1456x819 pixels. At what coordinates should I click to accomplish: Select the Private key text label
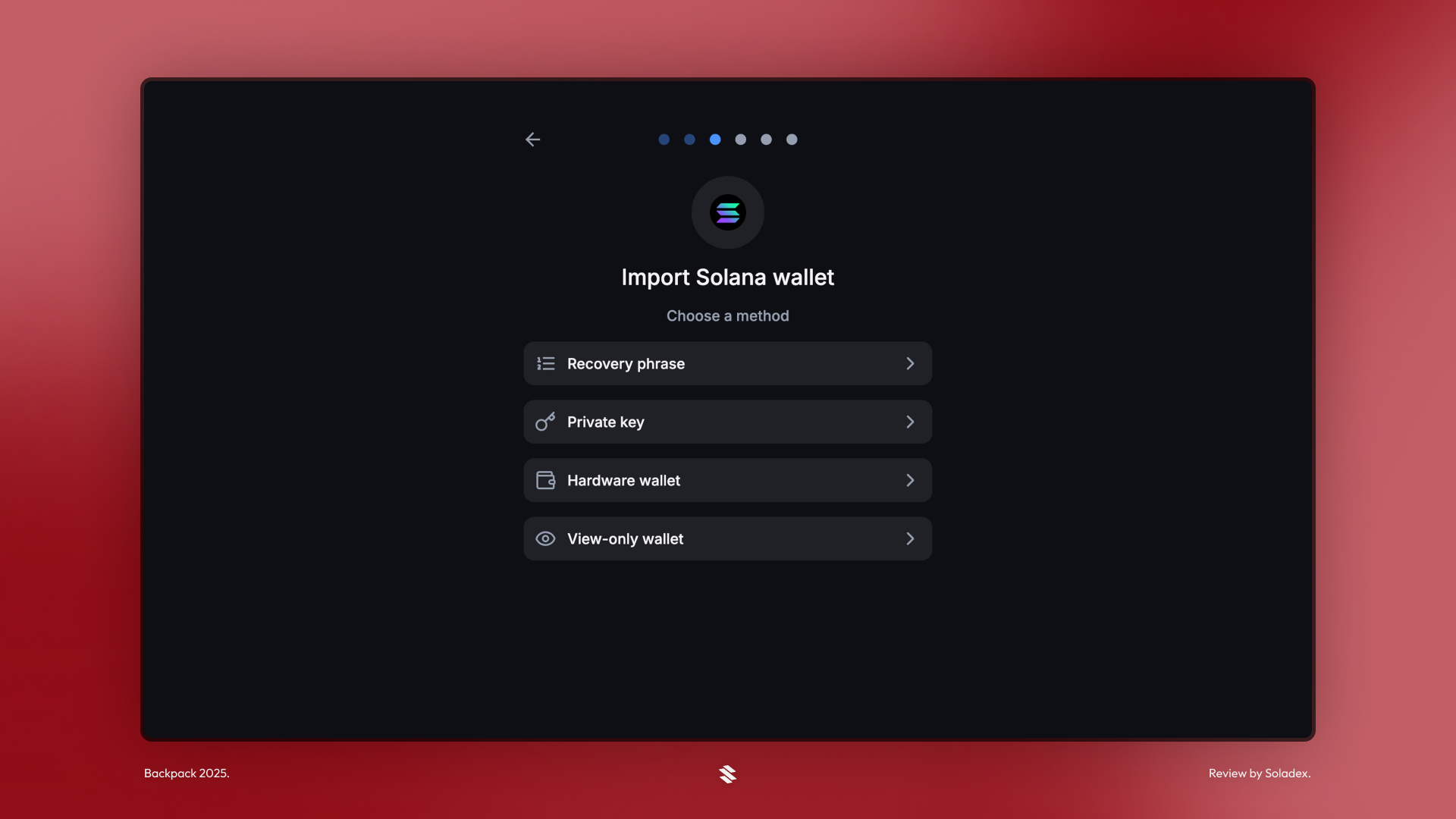(x=605, y=422)
